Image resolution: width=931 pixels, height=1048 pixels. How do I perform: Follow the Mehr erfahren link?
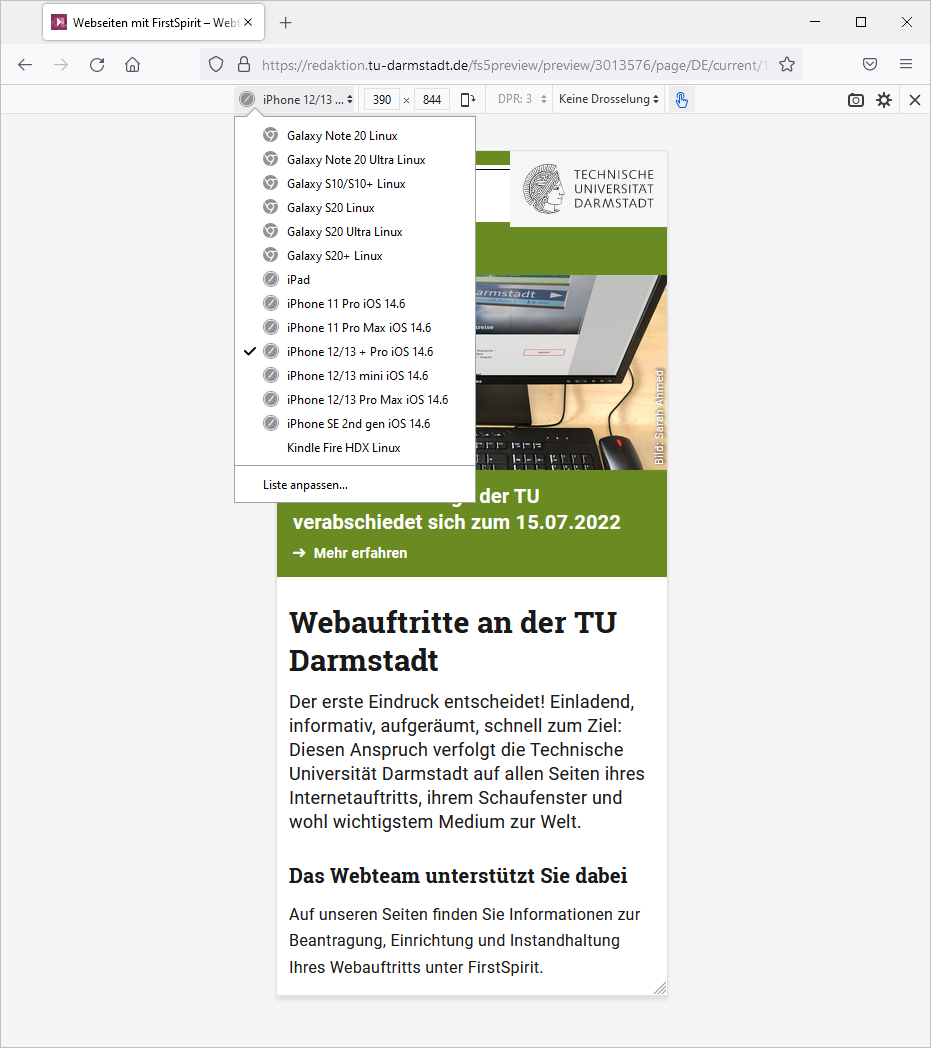tap(350, 553)
